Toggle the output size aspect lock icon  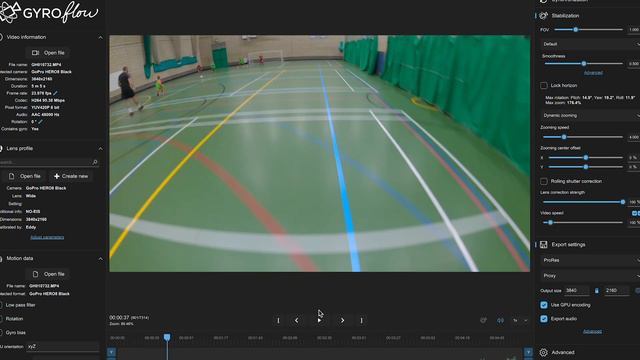coord(597,291)
